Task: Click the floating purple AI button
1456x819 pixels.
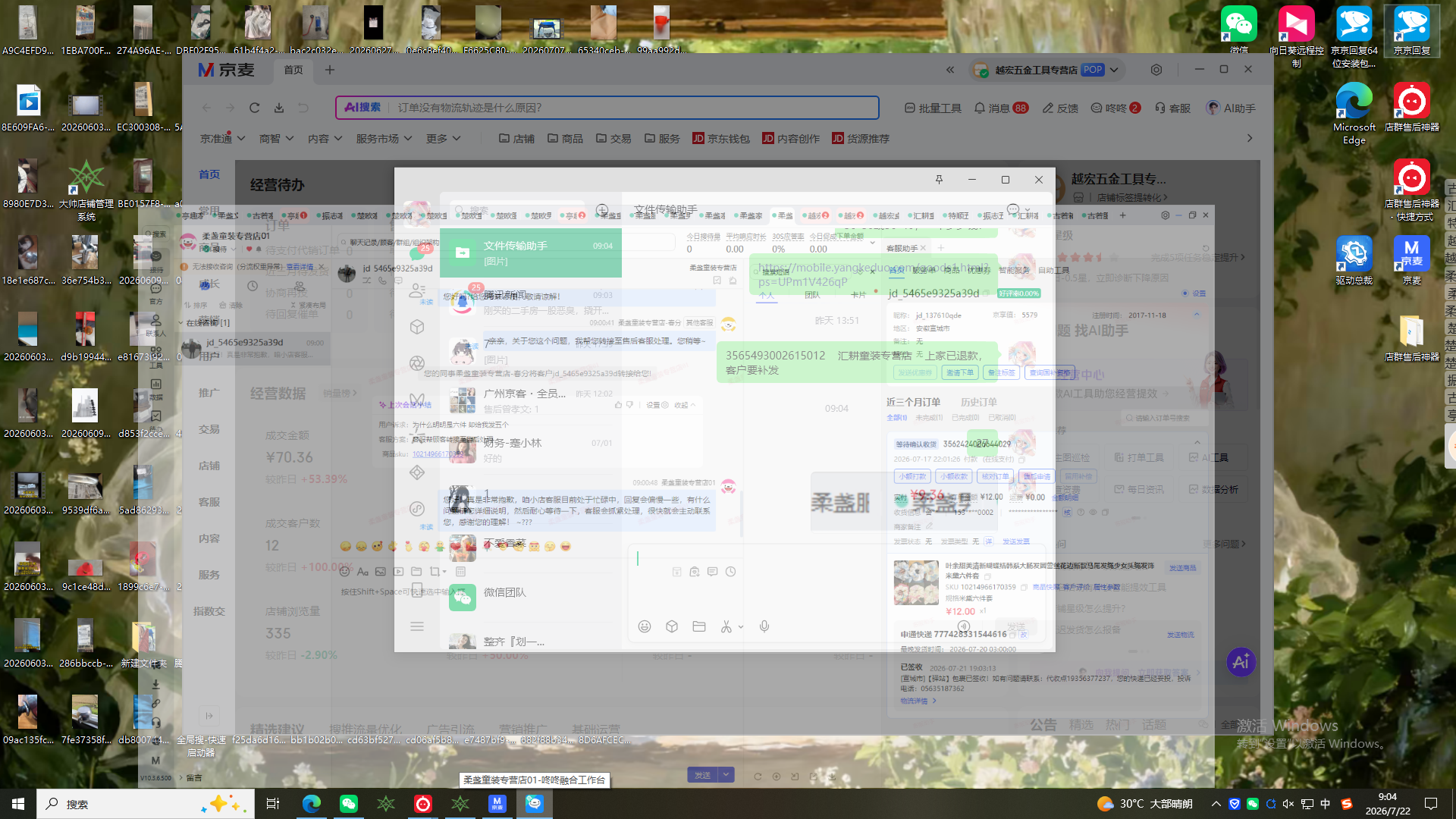Action: (x=1241, y=662)
